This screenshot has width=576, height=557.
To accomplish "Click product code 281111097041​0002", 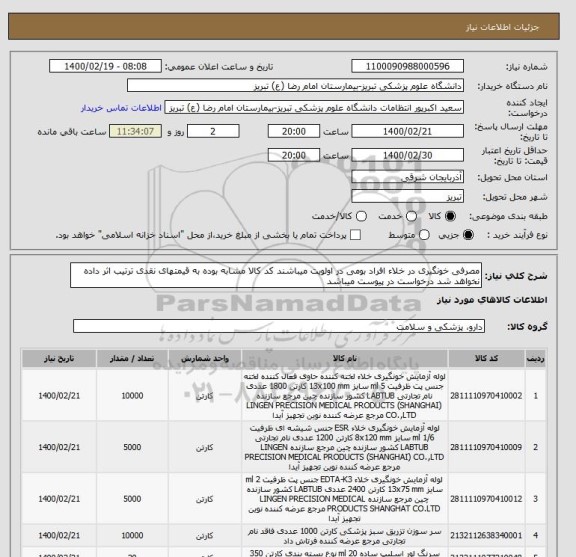I will click(x=486, y=396).
